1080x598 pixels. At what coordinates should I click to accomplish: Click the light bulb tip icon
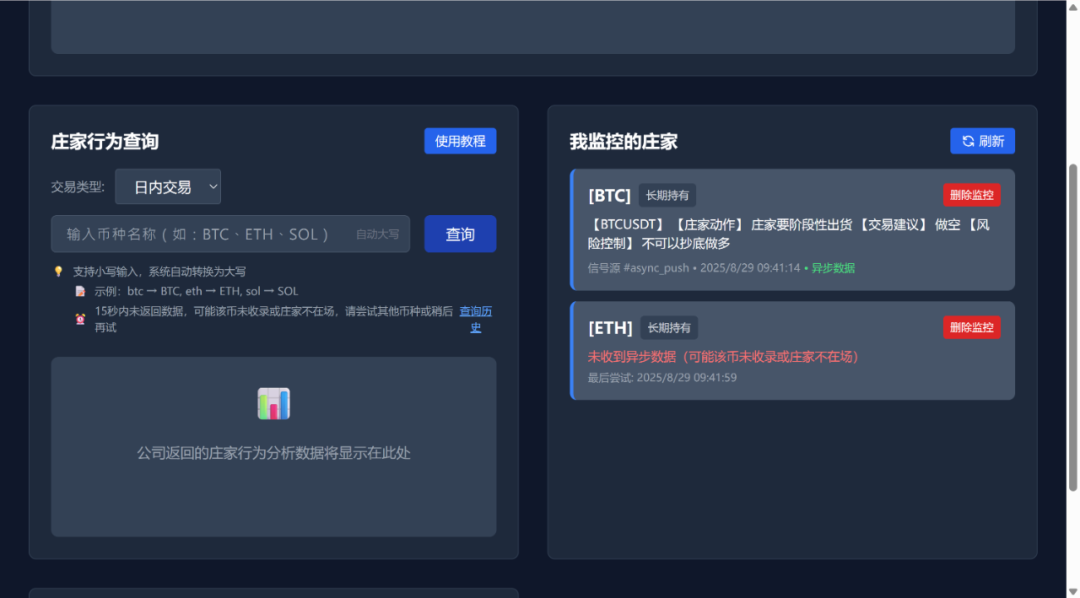coord(59,271)
